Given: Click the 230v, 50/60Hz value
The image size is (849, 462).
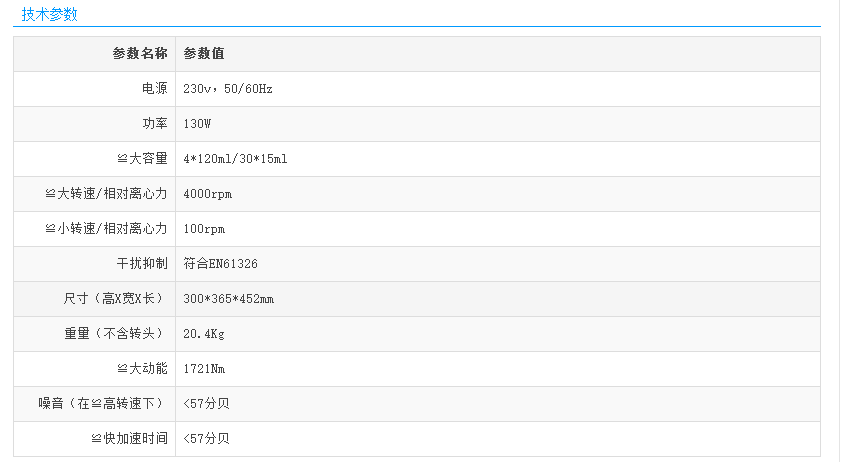Looking at the screenshot, I should pos(228,89).
